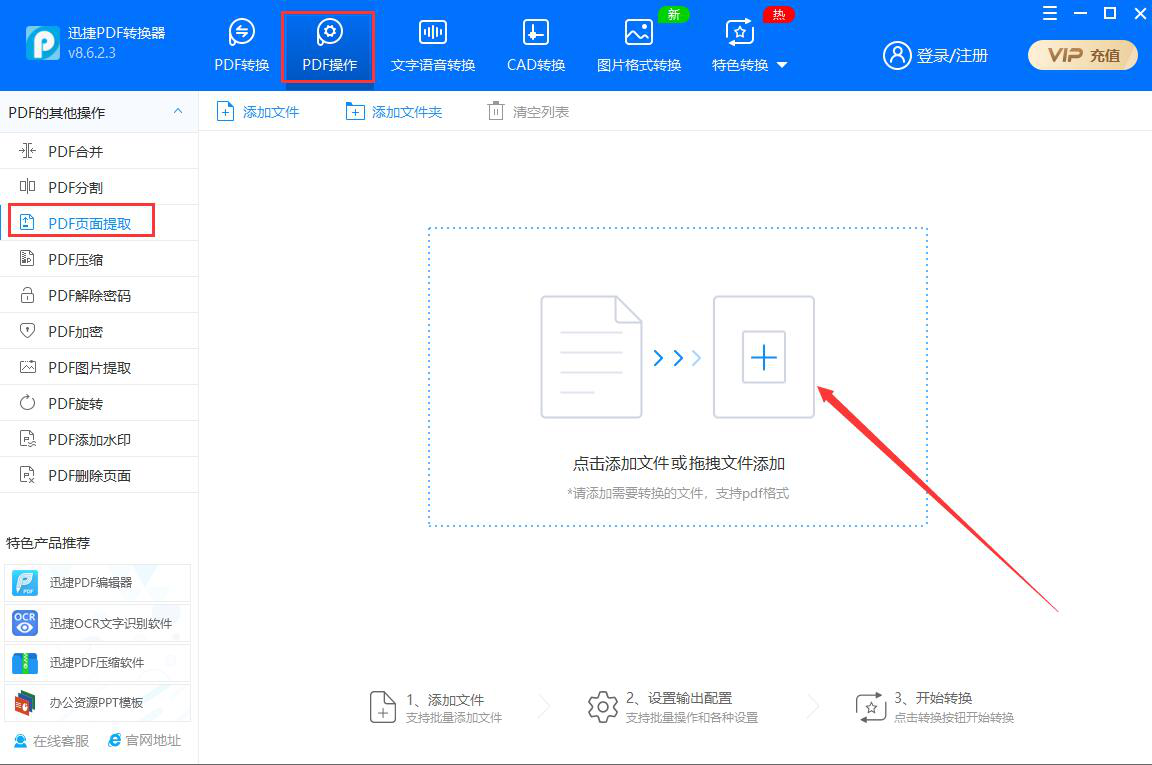The width and height of the screenshot is (1152, 765).
Task: Open the hamburger main menu
Action: coord(1050,13)
